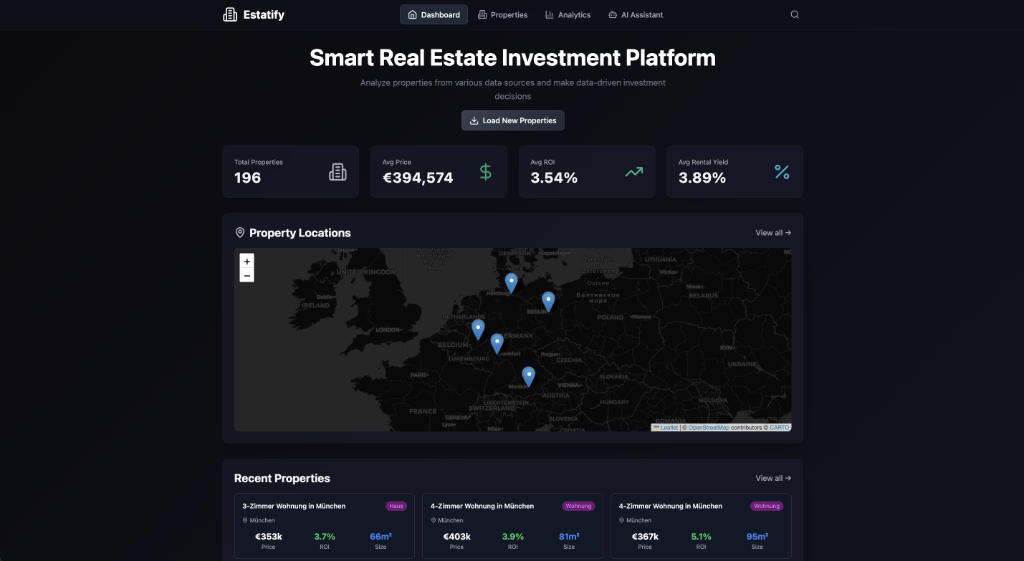Zoom out the map with minus button
The height and width of the screenshot is (561, 1024).
[247, 276]
